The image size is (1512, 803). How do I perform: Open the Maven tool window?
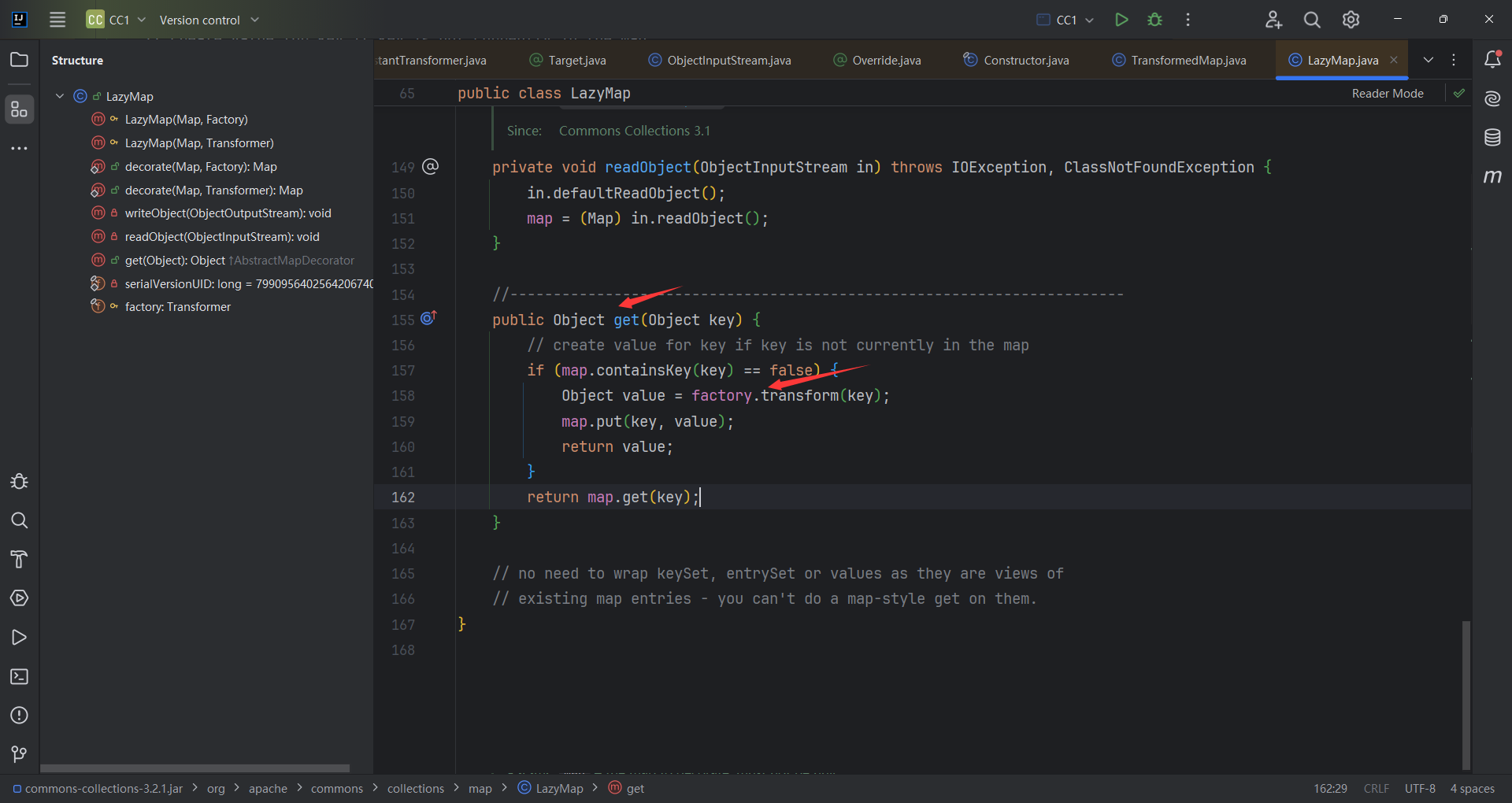[x=1492, y=176]
